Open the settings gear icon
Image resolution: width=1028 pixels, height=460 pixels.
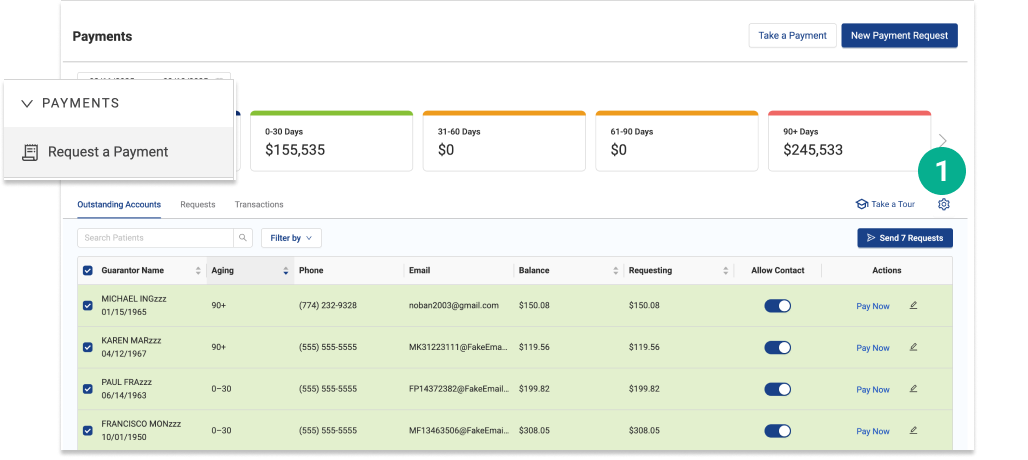coord(943,205)
